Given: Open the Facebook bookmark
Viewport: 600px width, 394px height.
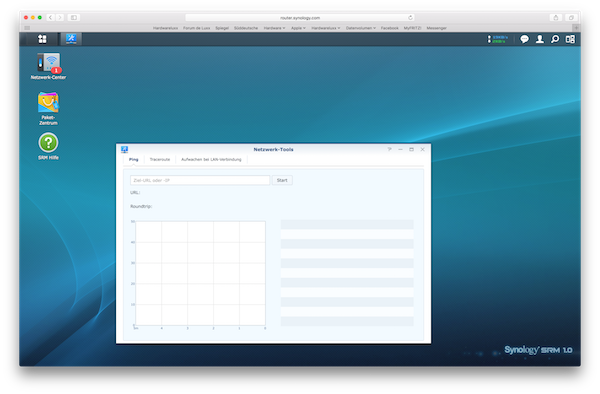Looking at the screenshot, I should pos(390,28).
